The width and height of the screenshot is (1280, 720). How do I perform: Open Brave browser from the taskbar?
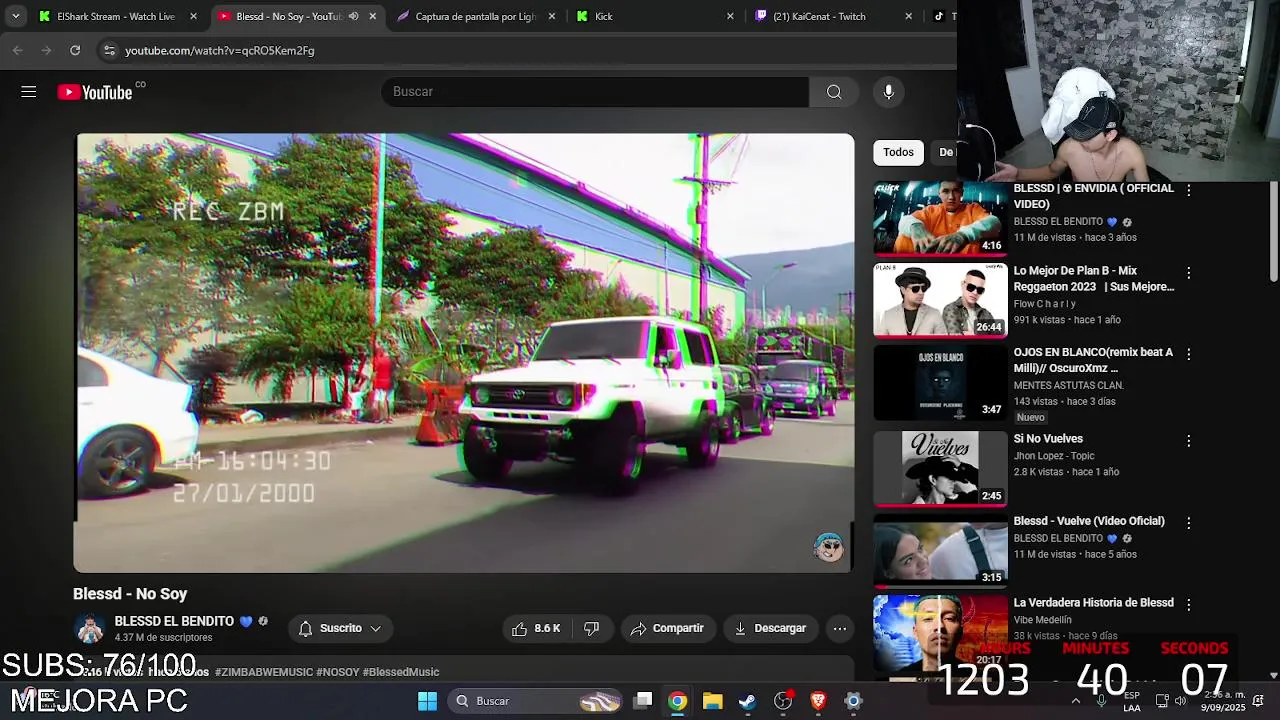click(x=818, y=701)
